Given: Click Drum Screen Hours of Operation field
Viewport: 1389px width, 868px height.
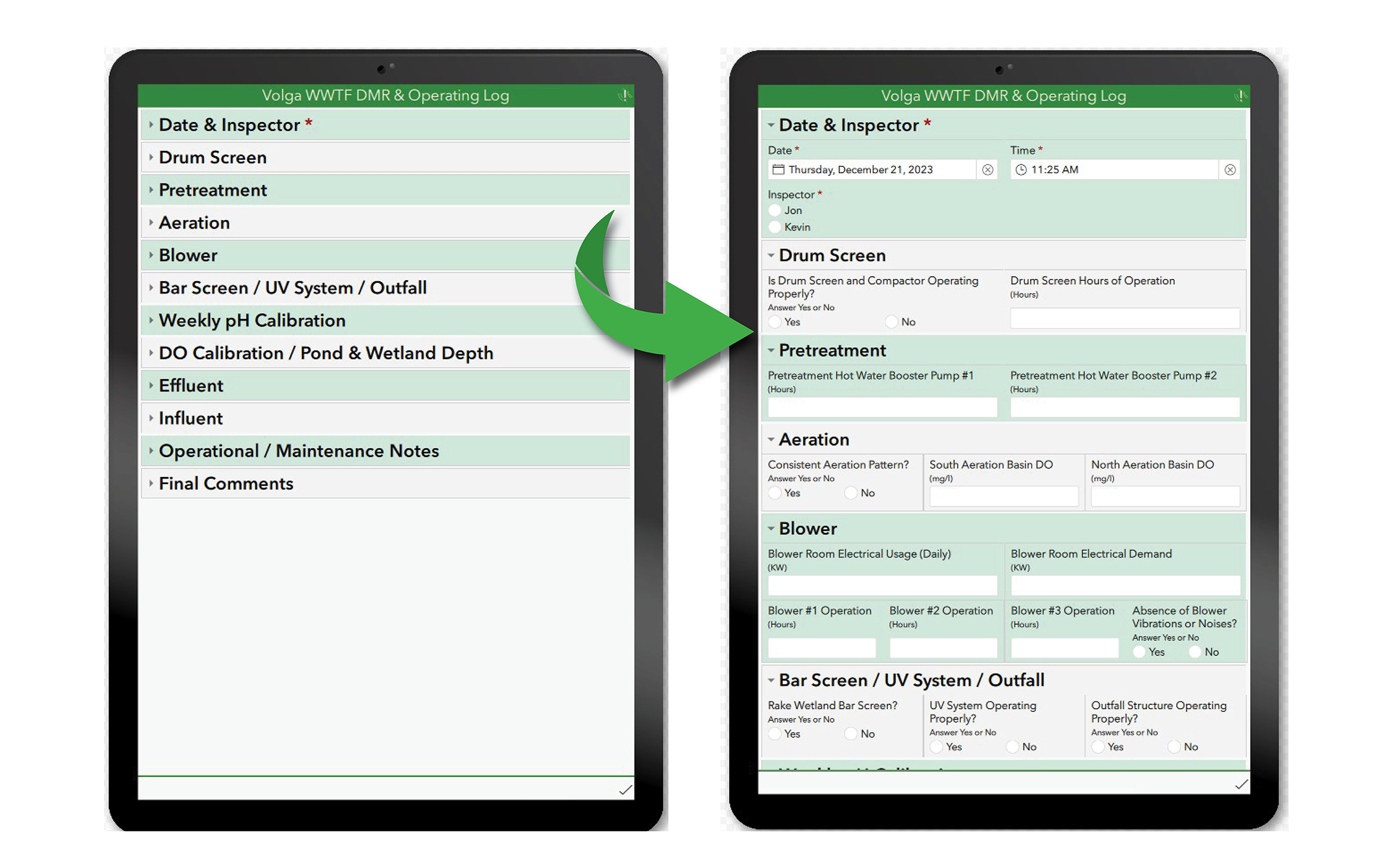Looking at the screenshot, I should pyautogui.click(x=1125, y=318).
